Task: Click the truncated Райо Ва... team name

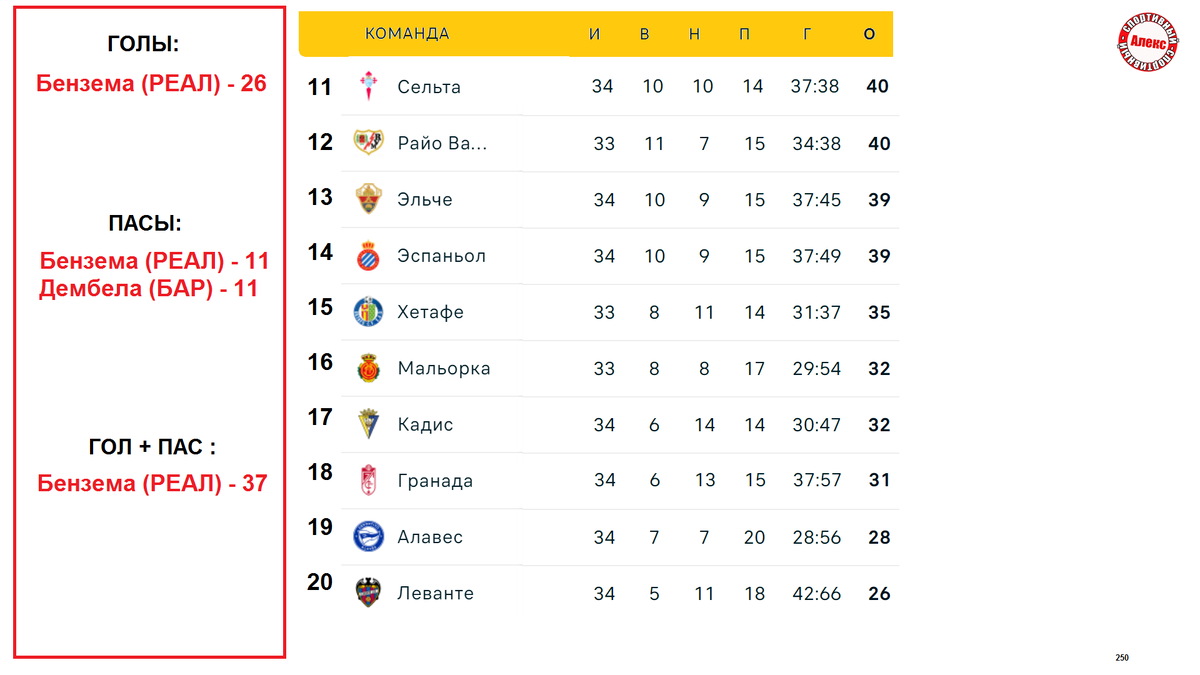Action: [x=442, y=143]
